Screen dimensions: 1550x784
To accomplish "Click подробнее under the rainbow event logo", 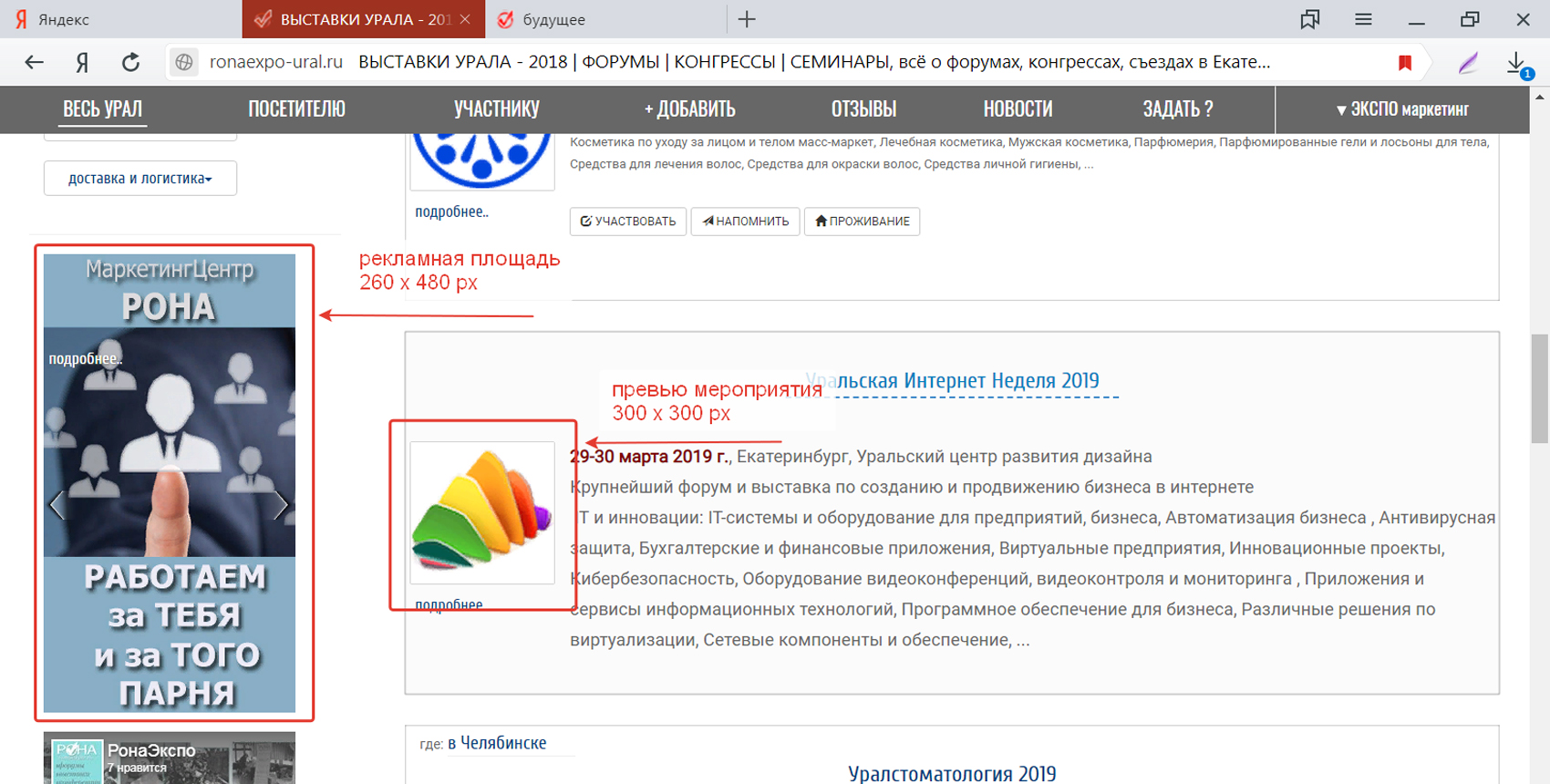I will tap(449, 604).
